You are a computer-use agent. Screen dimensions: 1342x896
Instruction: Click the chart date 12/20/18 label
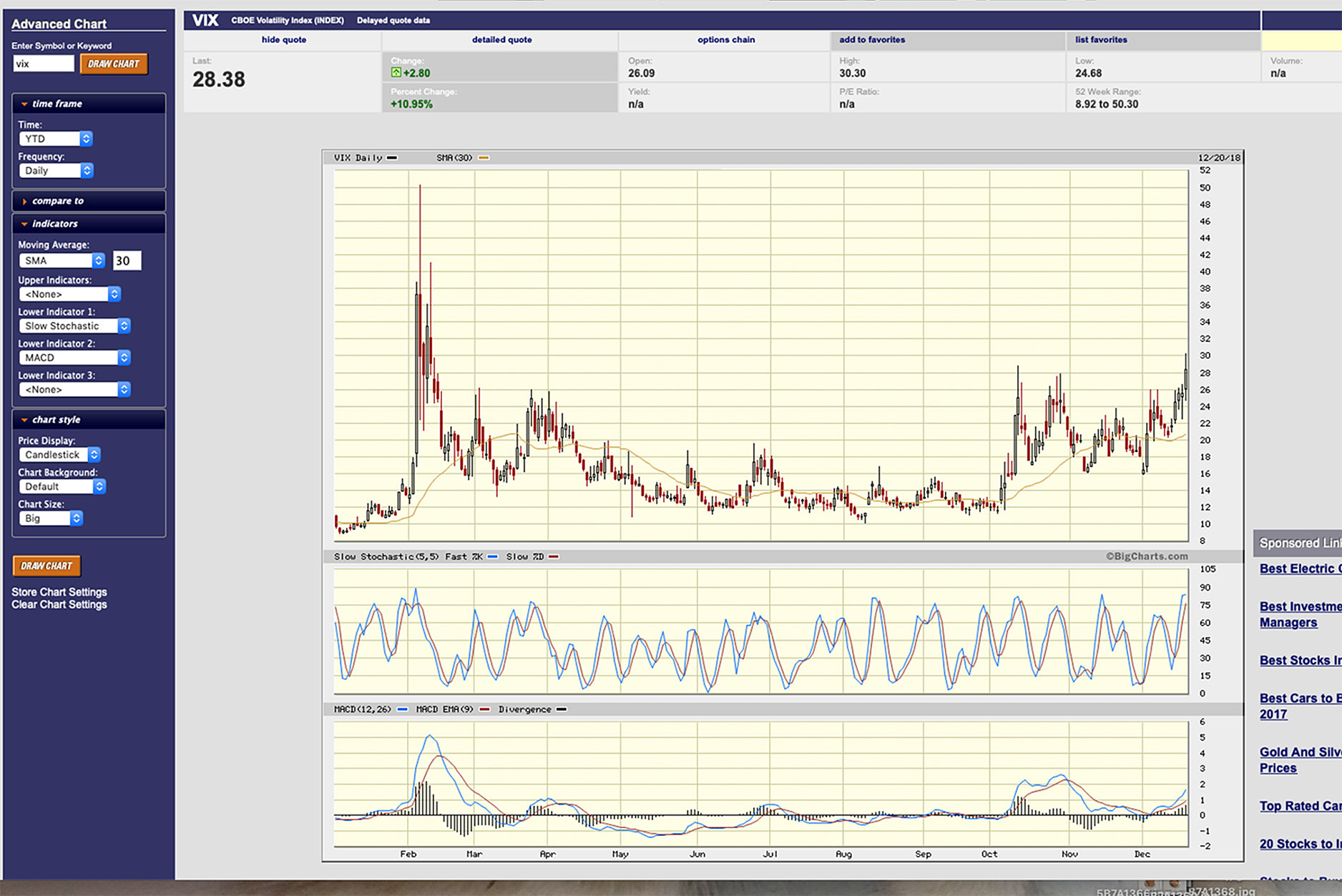pos(1219,158)
